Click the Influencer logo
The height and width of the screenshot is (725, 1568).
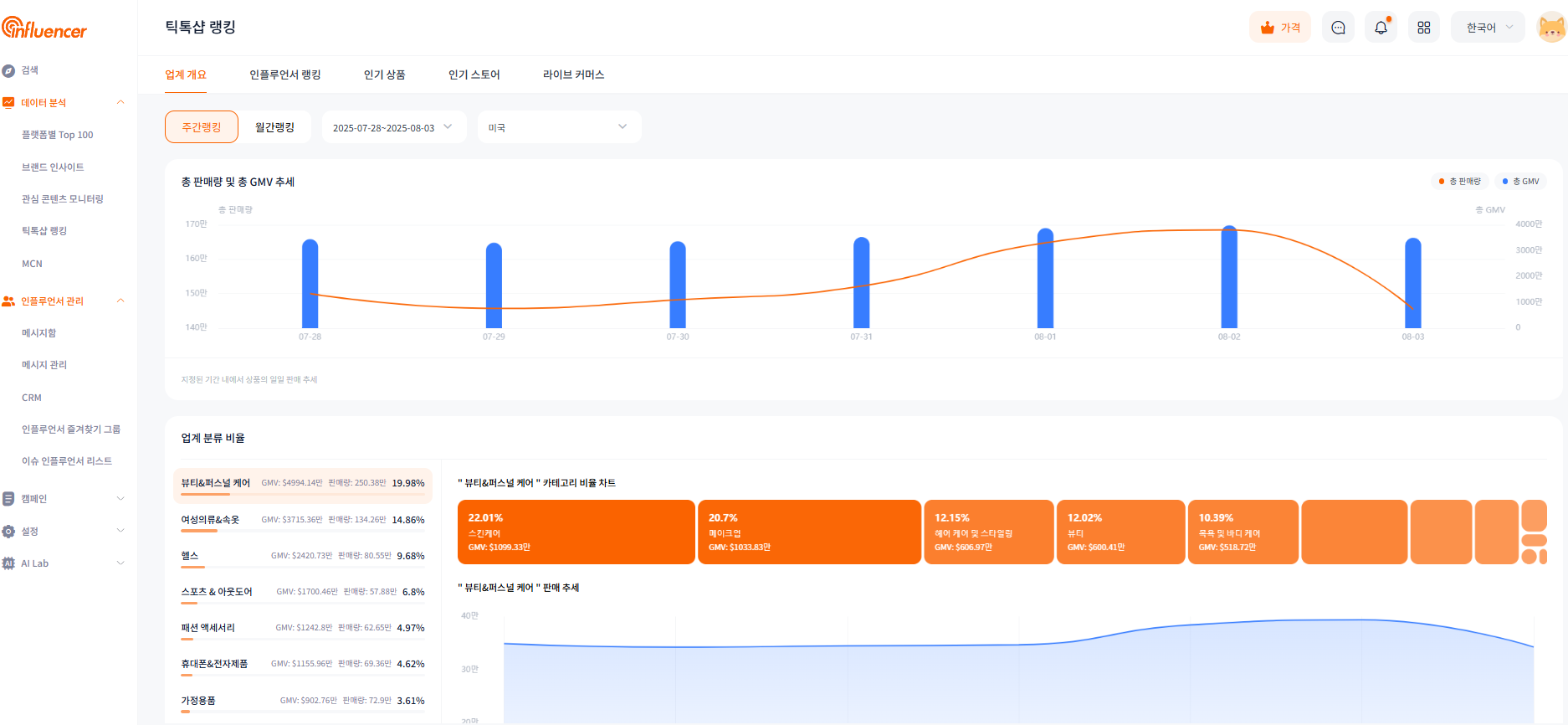(44, 28)
